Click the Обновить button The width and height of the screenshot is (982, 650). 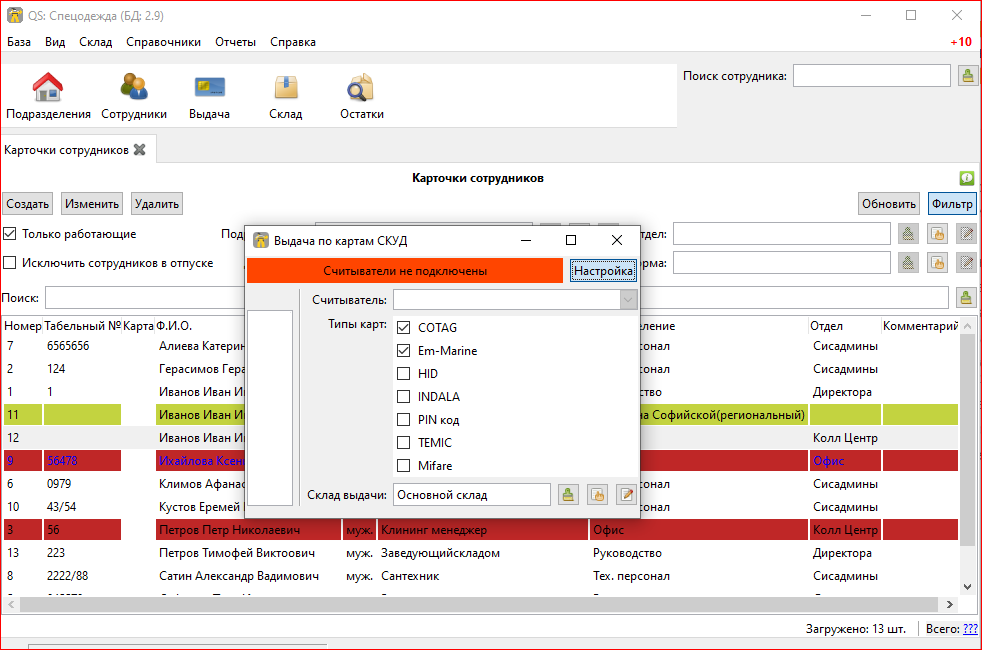(889, 204)
